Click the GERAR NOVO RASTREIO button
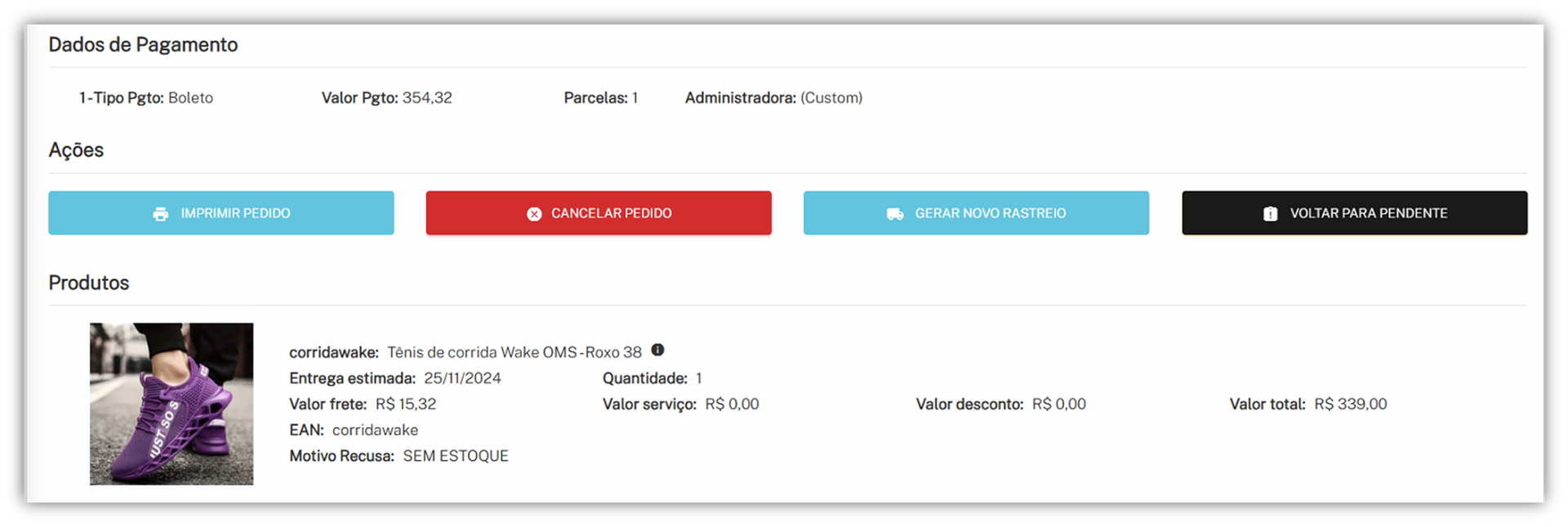The width and height of the screenshot is (1568, 527). [976, 213]
